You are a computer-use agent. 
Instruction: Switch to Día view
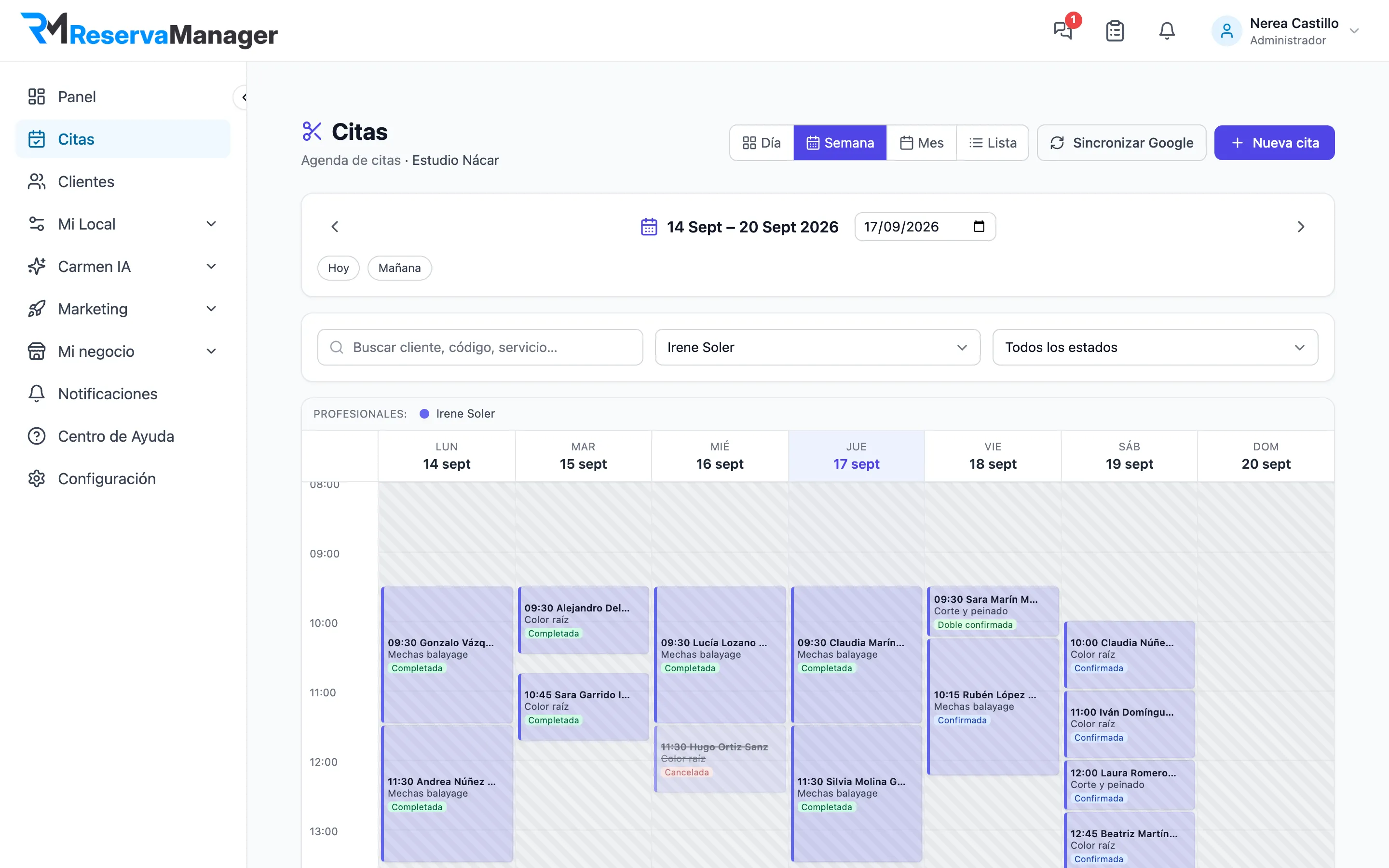tap(762, 143)
